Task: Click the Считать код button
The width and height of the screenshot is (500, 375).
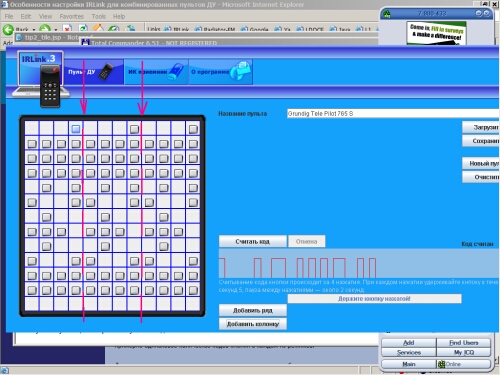Action: click(252, 241)
